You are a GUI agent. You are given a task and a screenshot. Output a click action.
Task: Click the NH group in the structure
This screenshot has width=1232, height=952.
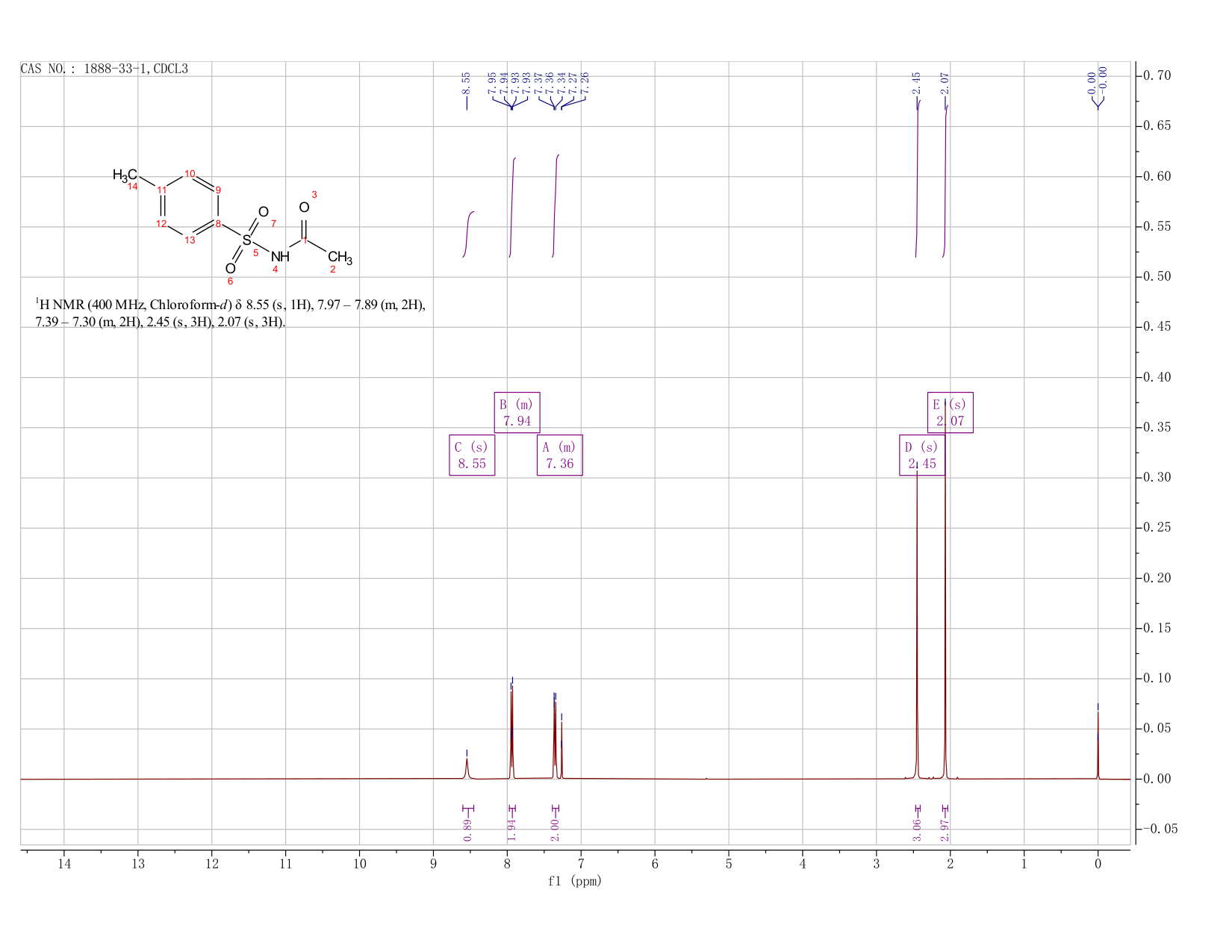280,257
